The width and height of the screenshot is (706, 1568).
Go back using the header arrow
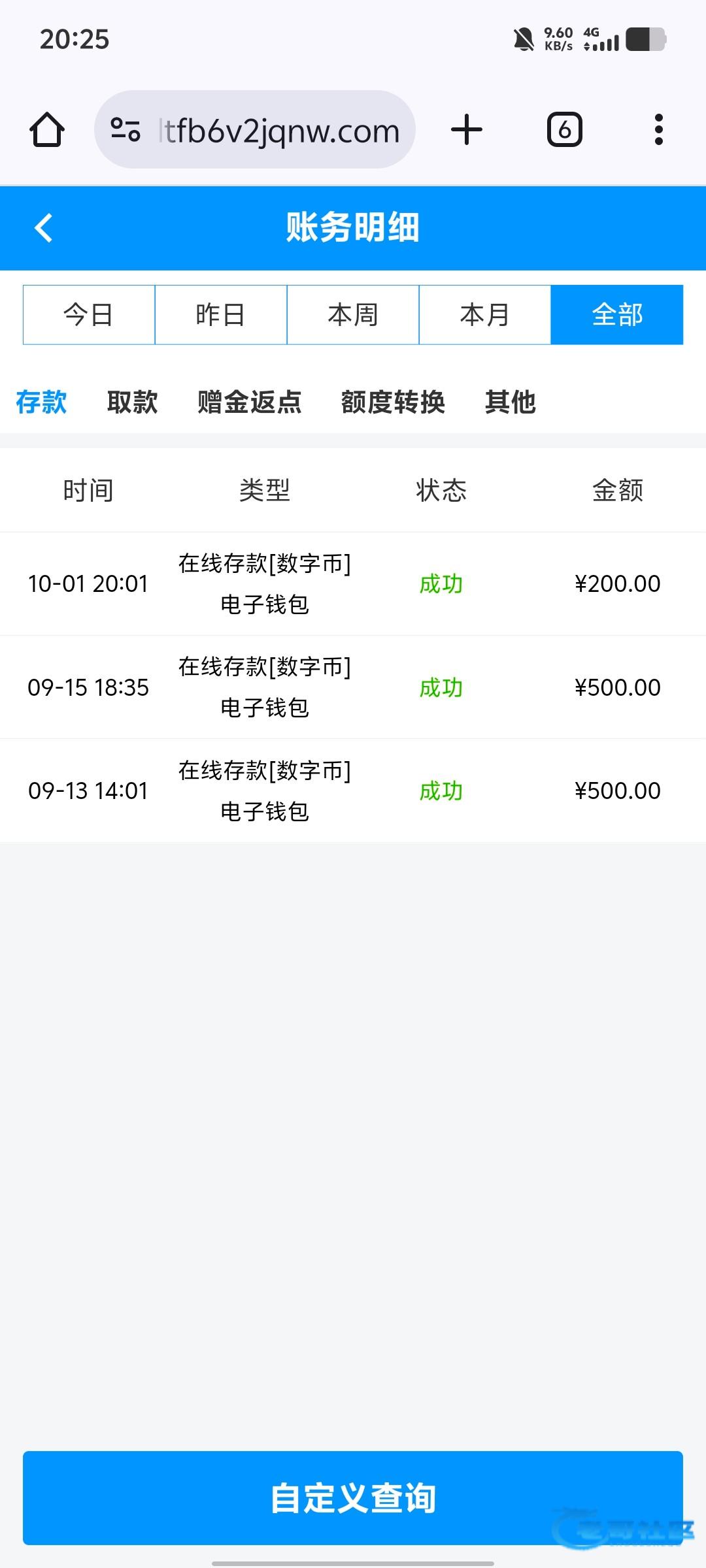[44, 228]
